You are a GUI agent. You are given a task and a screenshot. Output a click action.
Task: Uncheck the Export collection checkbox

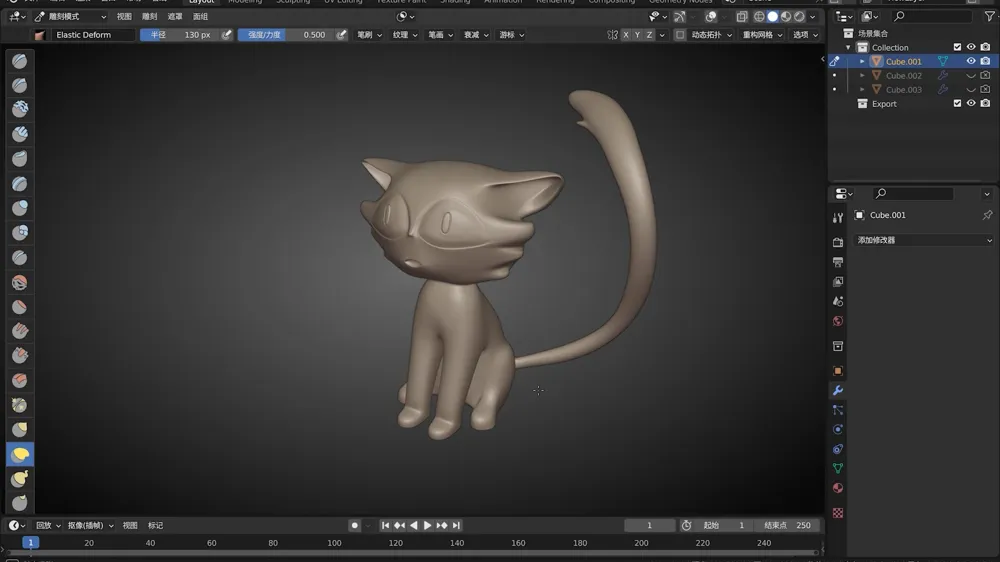(957, 103)
